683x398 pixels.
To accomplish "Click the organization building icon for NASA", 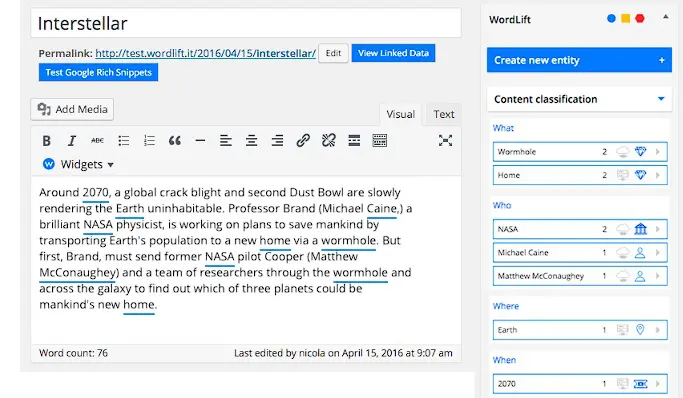I will 640,229.
